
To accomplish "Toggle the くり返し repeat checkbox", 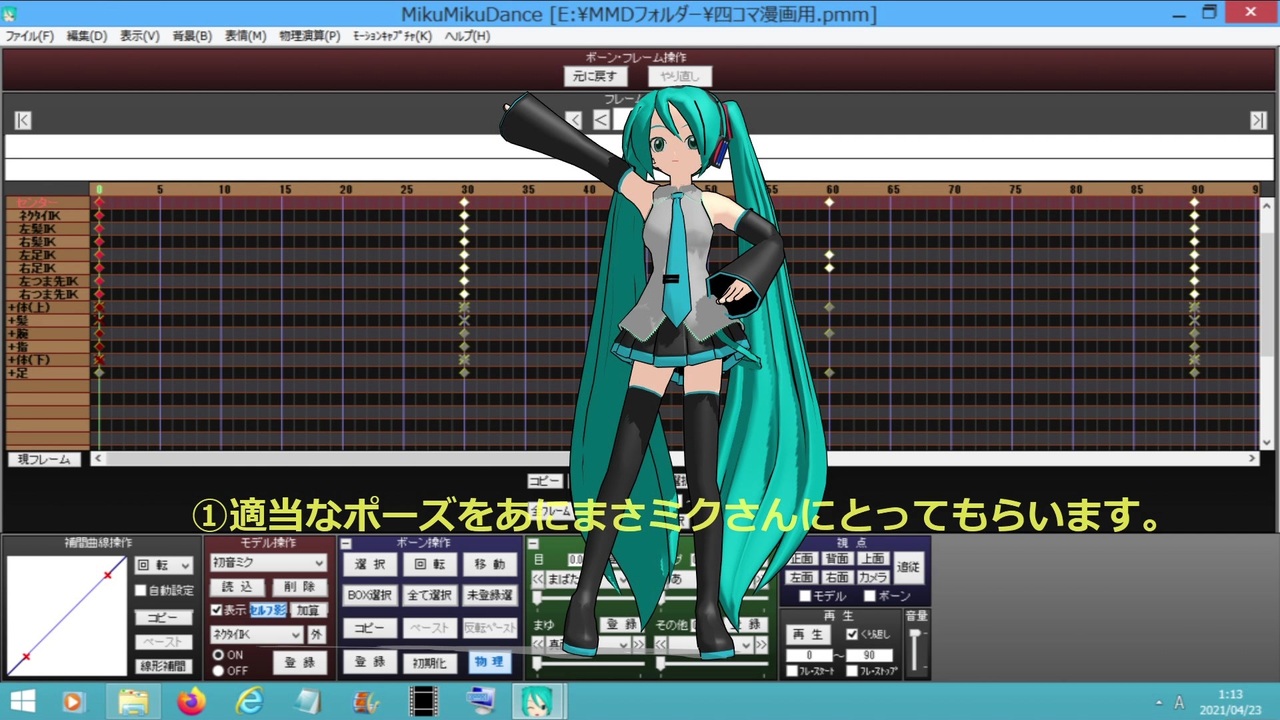I will [x=852, y=634].
